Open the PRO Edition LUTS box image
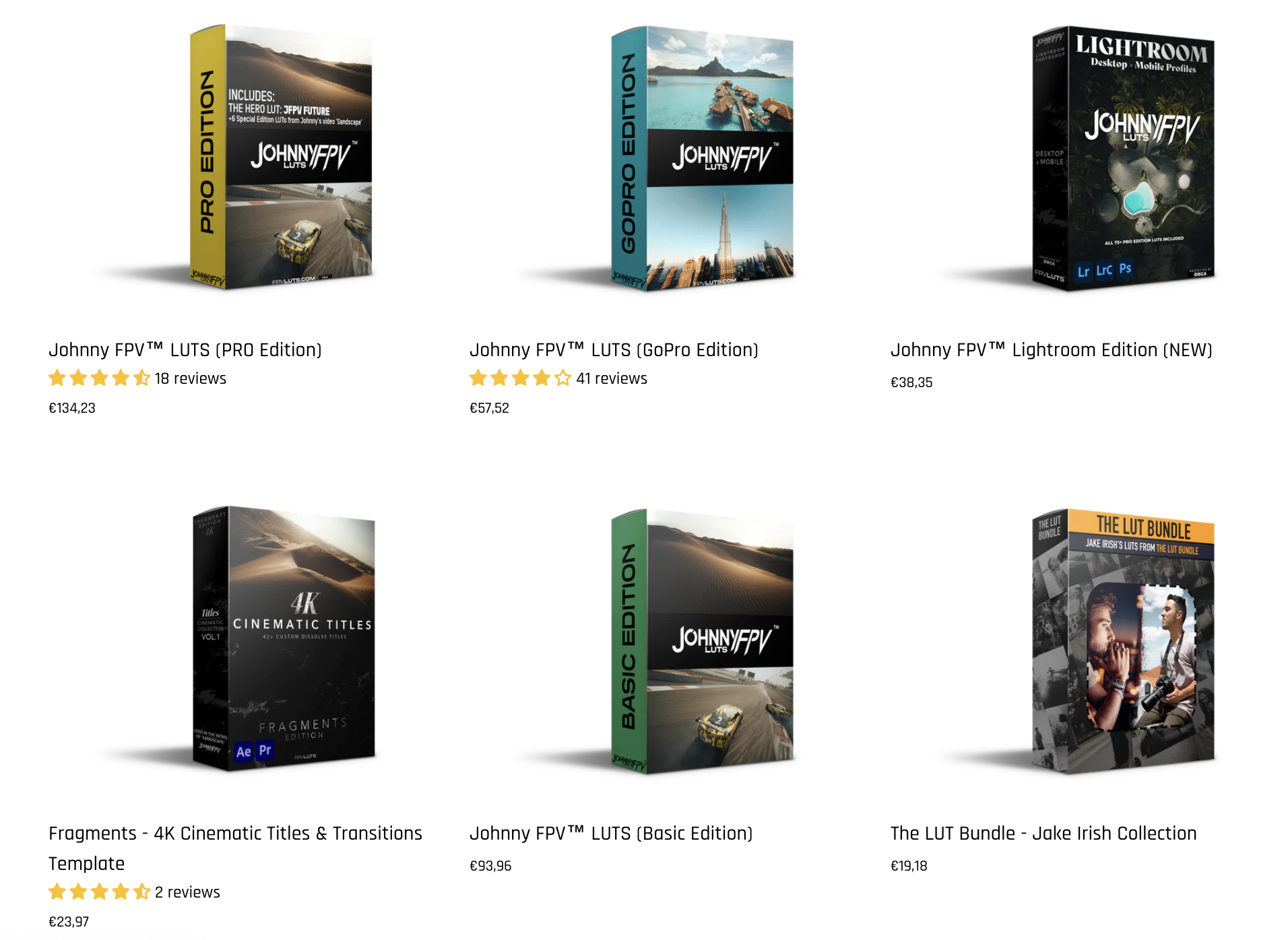This screenshot has height=940, width=1288. pyautogui.click(x=281, y=157)
